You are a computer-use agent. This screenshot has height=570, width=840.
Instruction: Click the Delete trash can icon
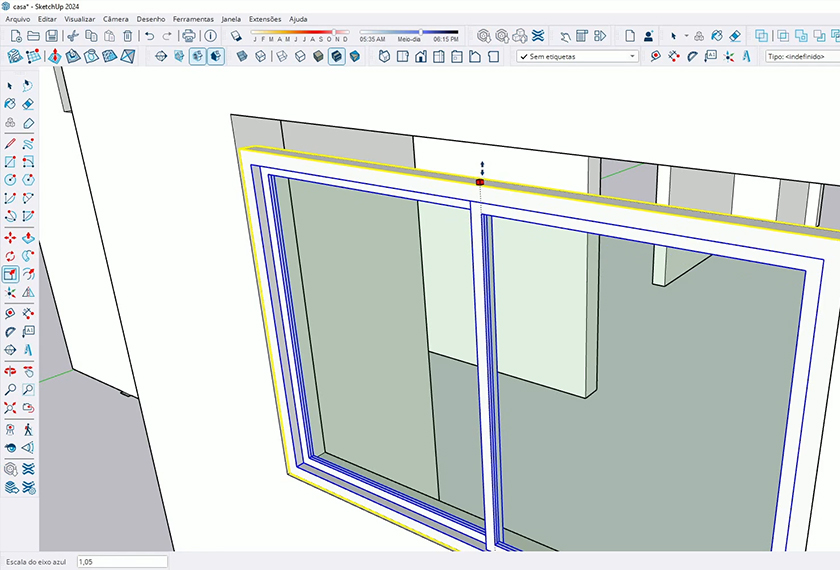point(127,36)
